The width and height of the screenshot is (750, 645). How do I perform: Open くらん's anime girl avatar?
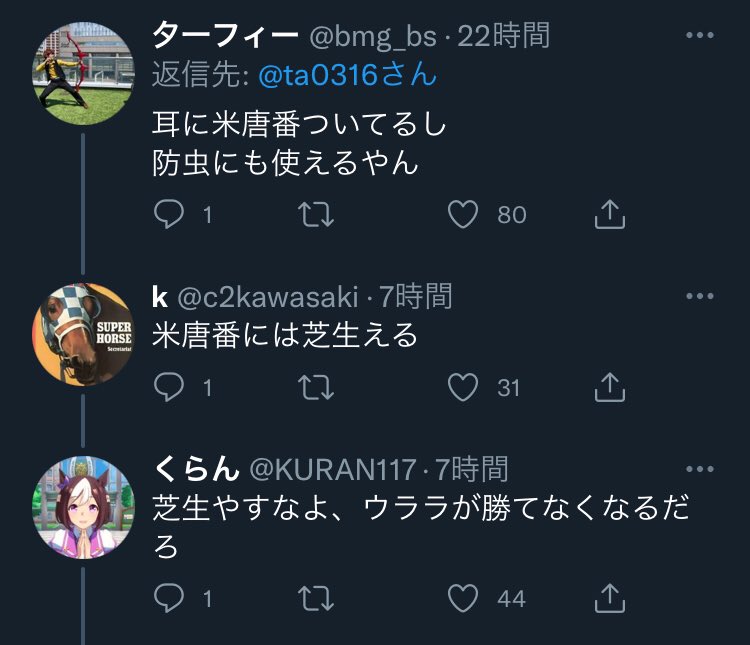point(84,503)
